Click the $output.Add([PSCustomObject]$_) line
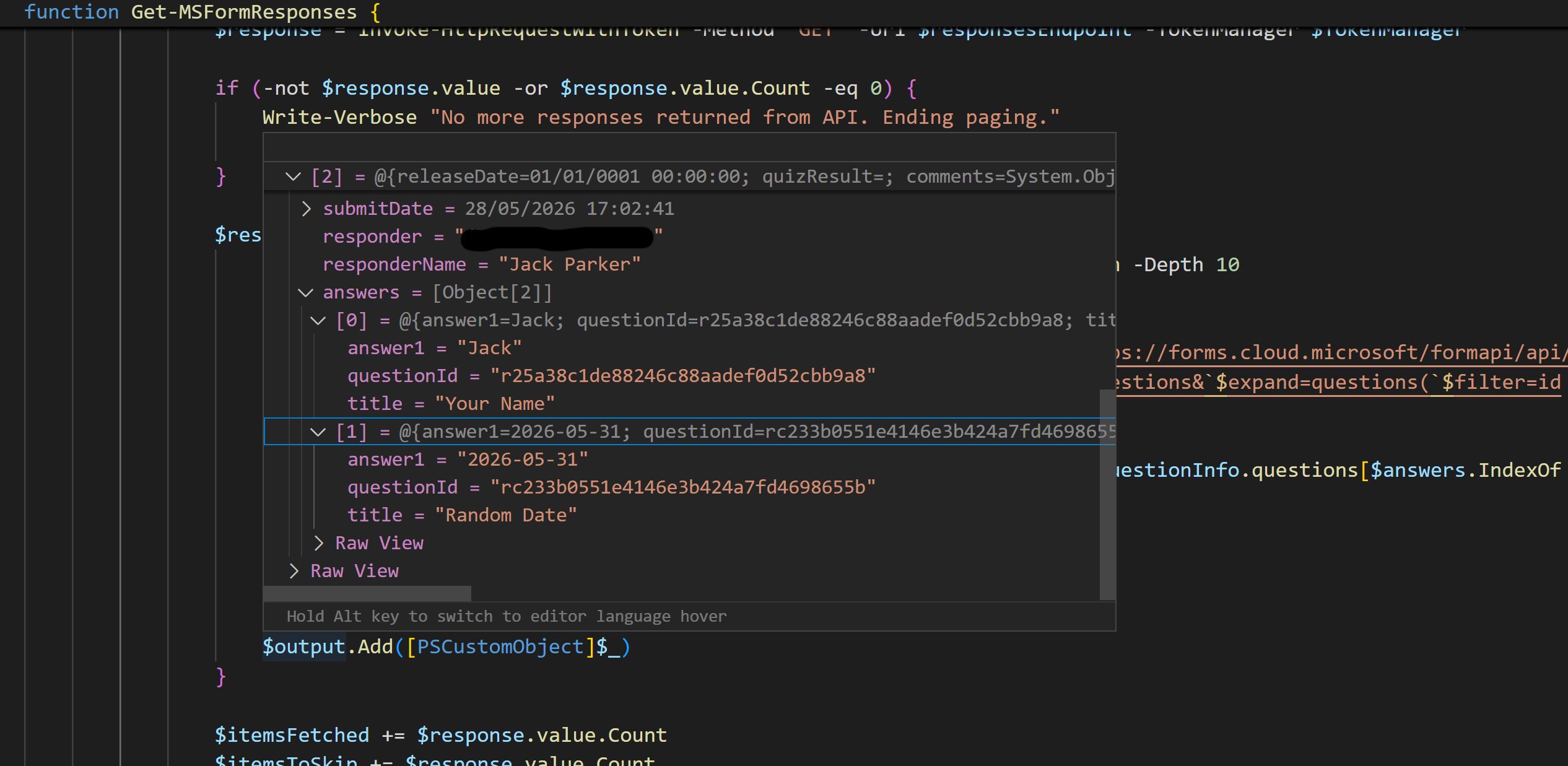This screenshot has height=766, width=1568. pyautogui.click(x=446, y=646)
